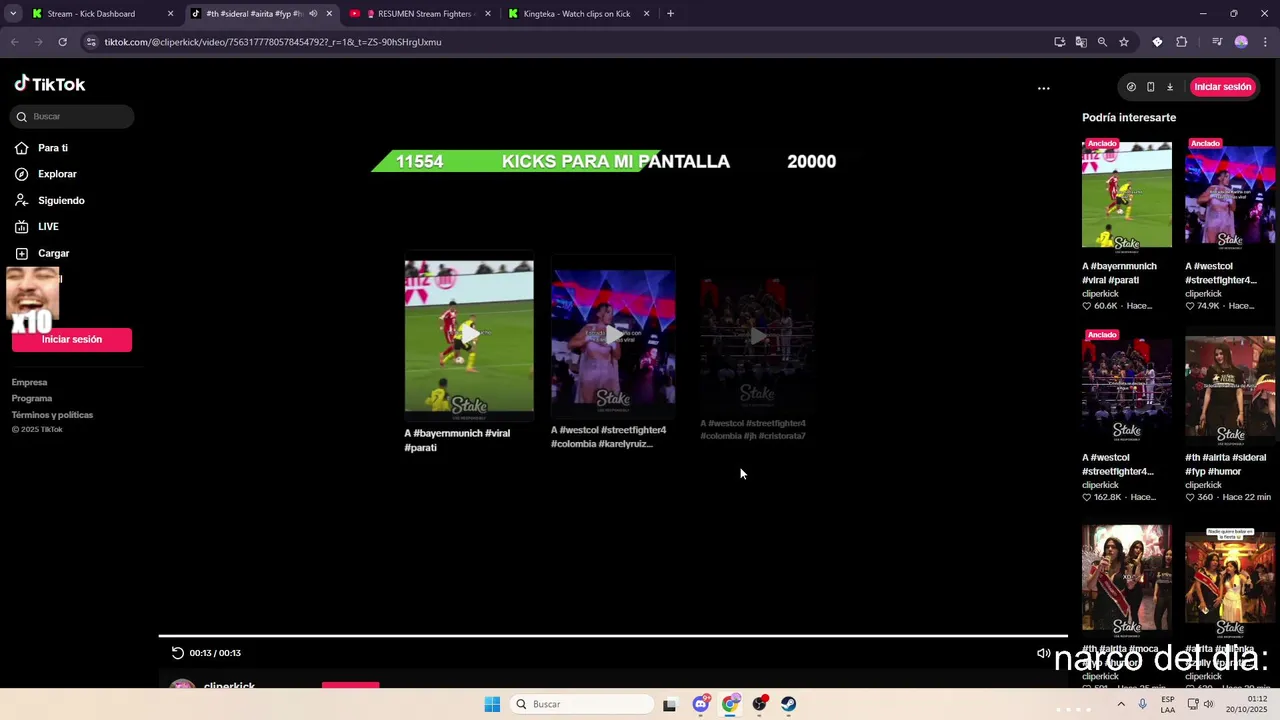Viewport: 1280px width, 720px height.
Task: Open Discord from the taskbar
Action: [700, 704]
